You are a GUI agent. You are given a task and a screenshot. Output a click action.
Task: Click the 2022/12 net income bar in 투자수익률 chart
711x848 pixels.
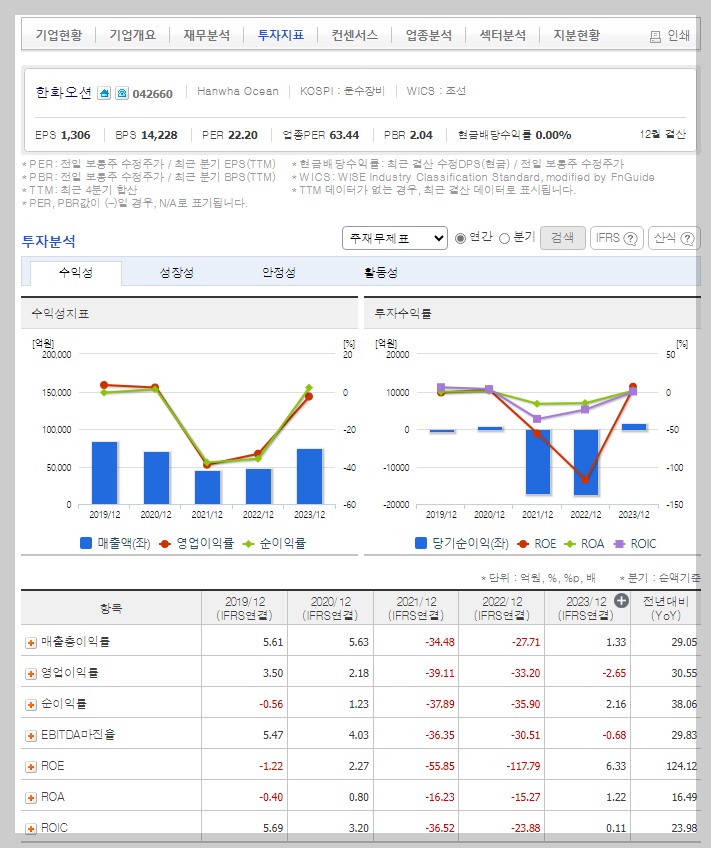[x=586, y=462]
